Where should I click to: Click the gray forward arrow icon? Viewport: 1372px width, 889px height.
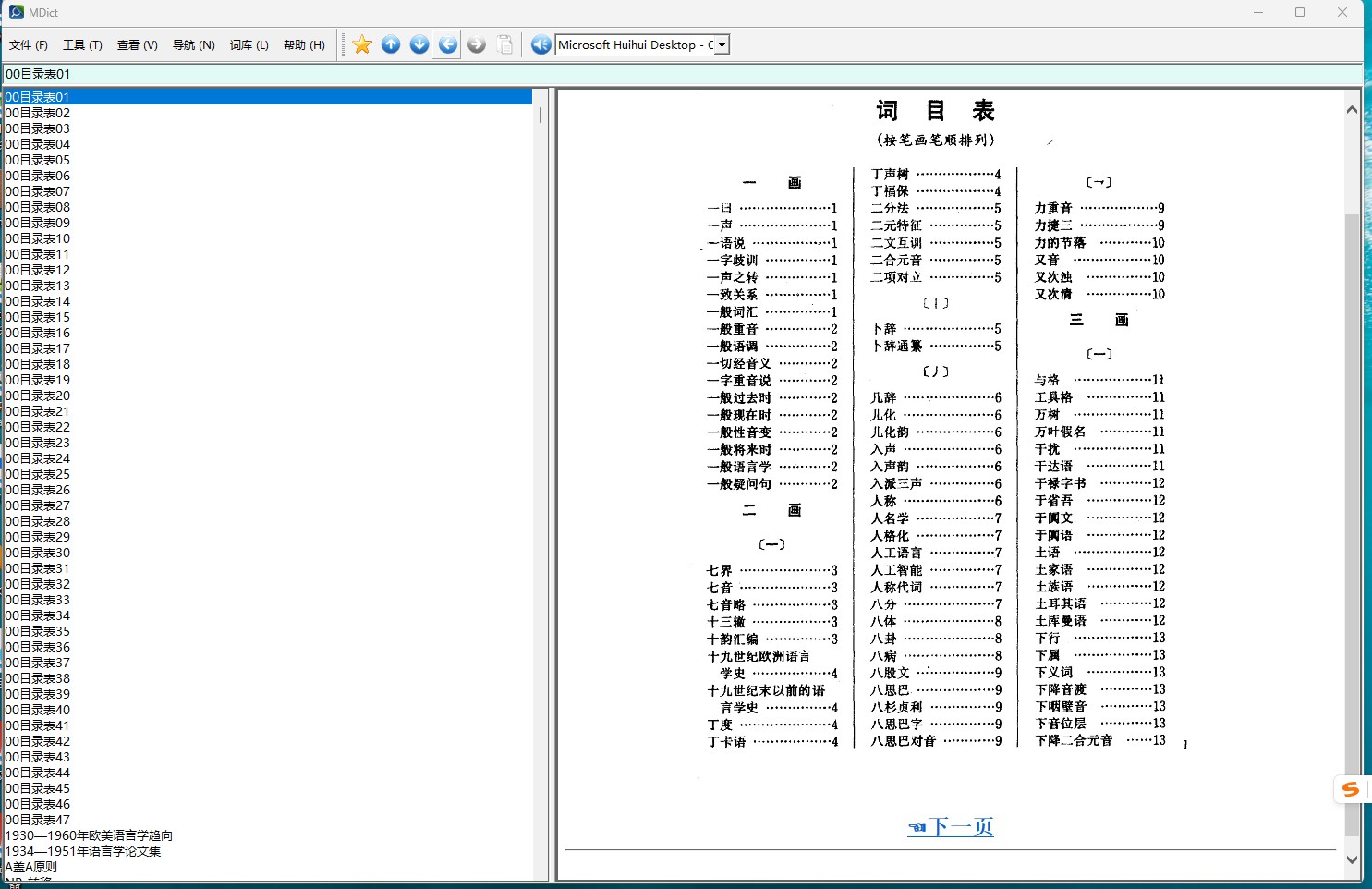(477, 44)
